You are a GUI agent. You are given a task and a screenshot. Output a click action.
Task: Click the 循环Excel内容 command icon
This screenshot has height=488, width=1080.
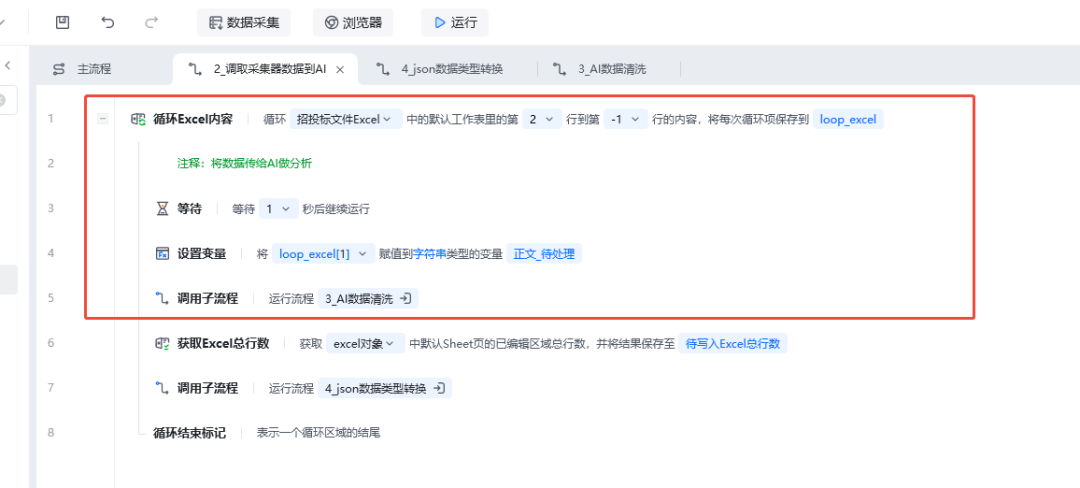point(138,119)
